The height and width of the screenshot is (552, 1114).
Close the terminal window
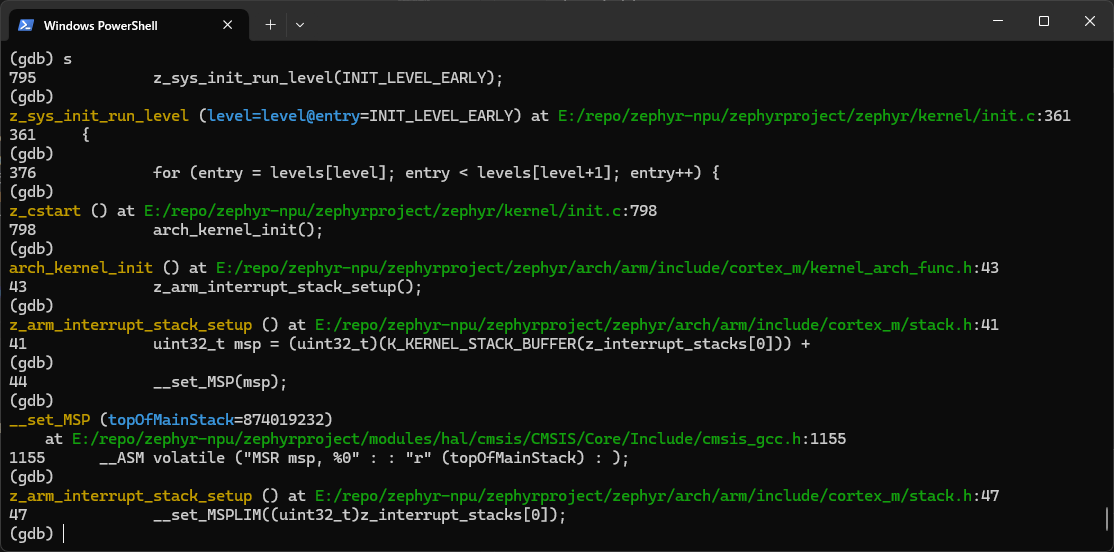1089,21
